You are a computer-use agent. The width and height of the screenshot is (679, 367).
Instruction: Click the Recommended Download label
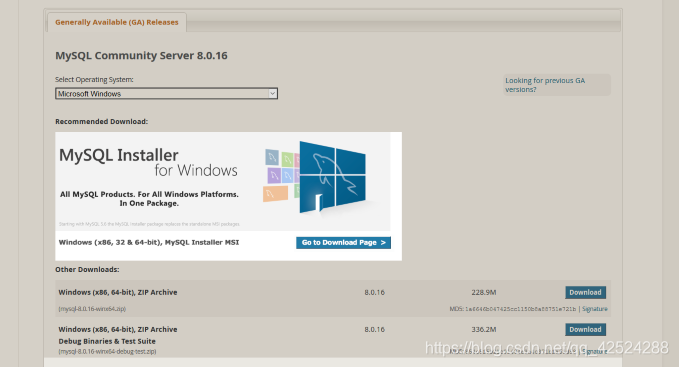tap(101, 122)
